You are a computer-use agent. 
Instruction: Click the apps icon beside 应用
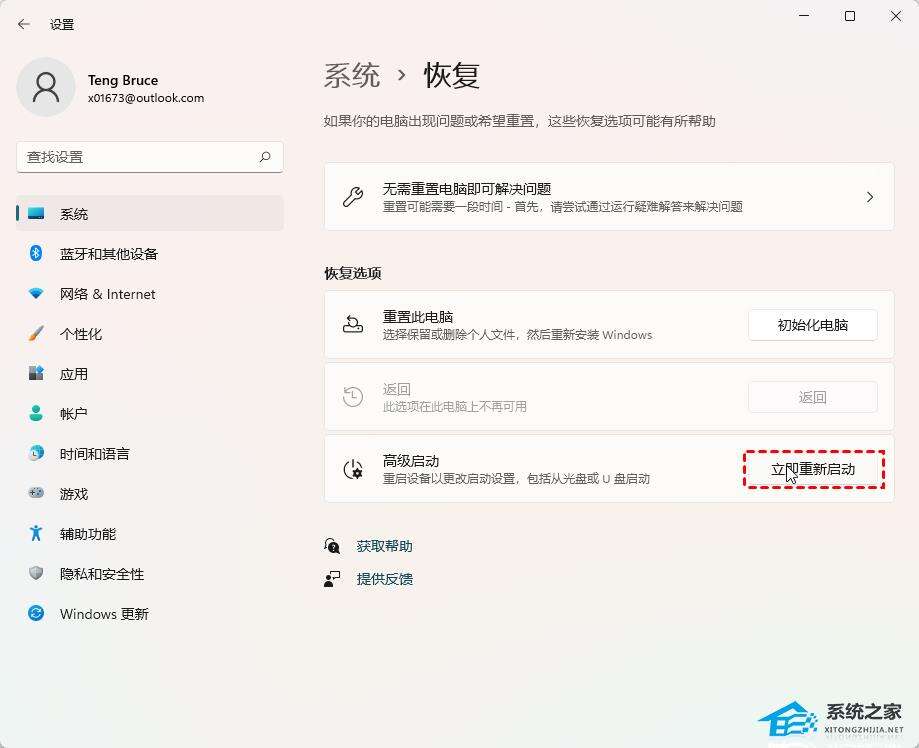[36, 373]
